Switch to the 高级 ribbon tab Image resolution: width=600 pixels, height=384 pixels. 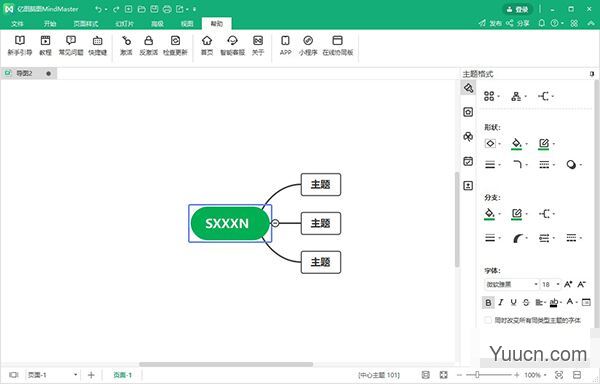[x=157, y=24]
